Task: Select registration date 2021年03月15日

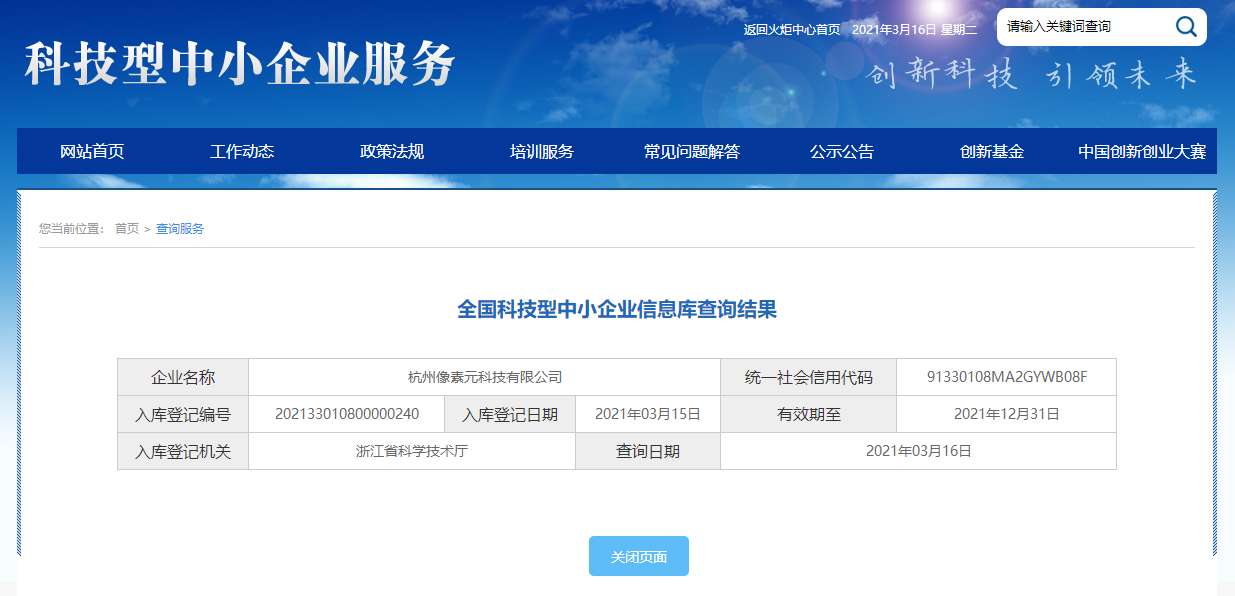Action: 648,414
